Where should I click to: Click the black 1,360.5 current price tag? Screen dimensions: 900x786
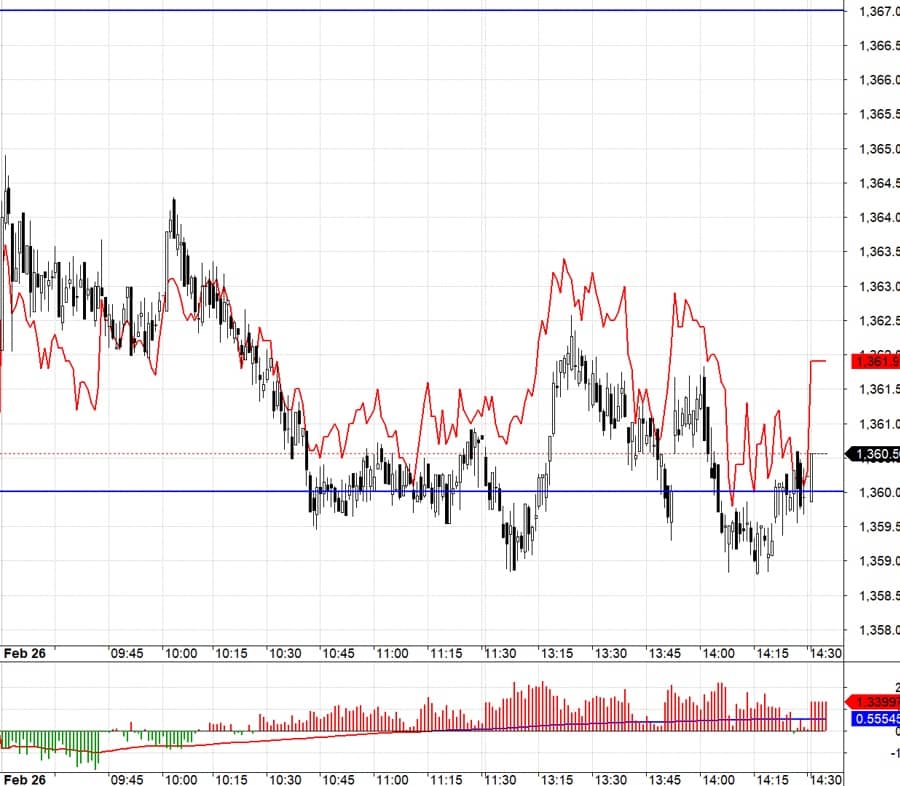pyautogui.click(x=873, y=454)
